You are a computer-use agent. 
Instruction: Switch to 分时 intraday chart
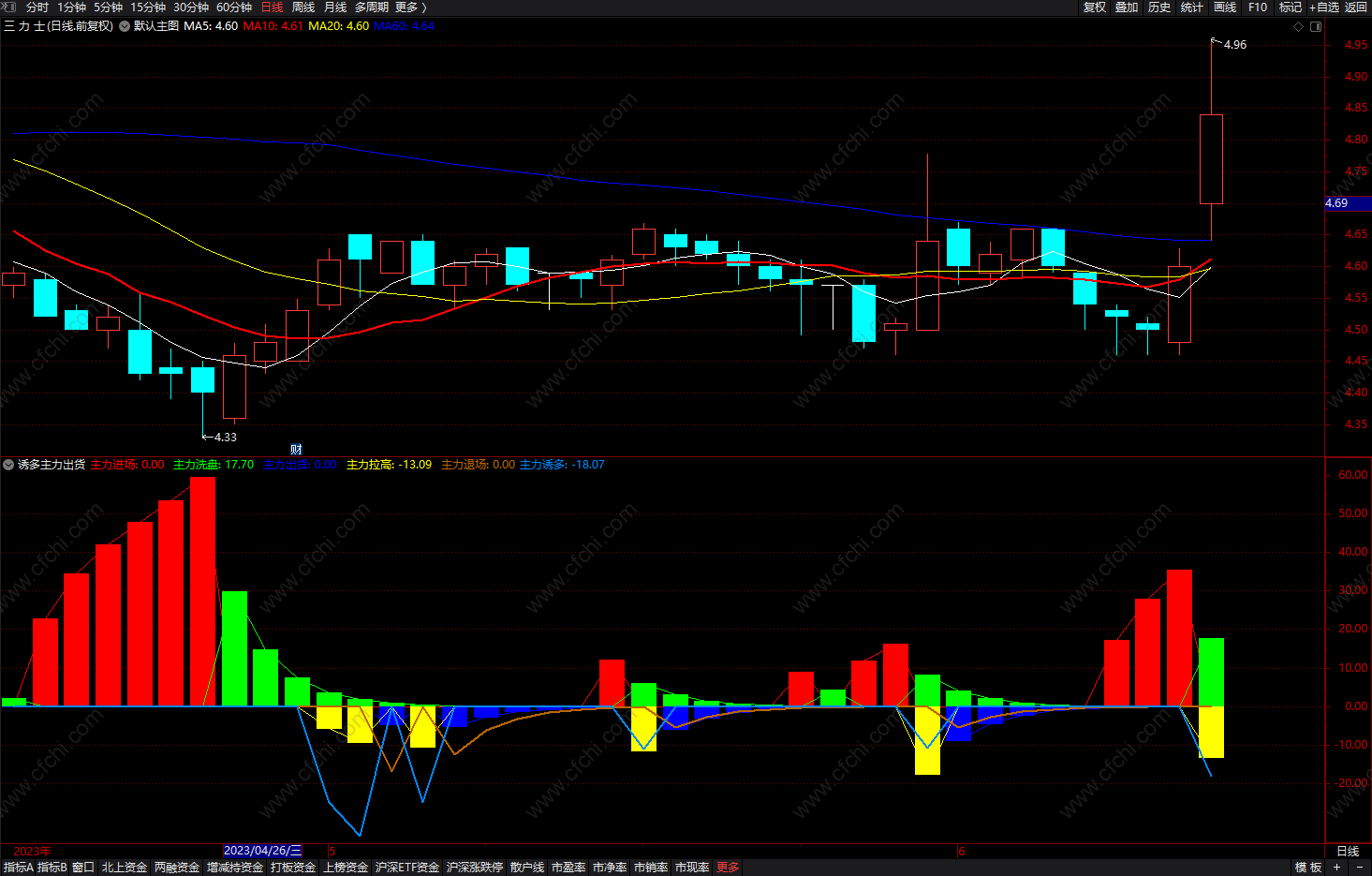(x=37, y=7)
